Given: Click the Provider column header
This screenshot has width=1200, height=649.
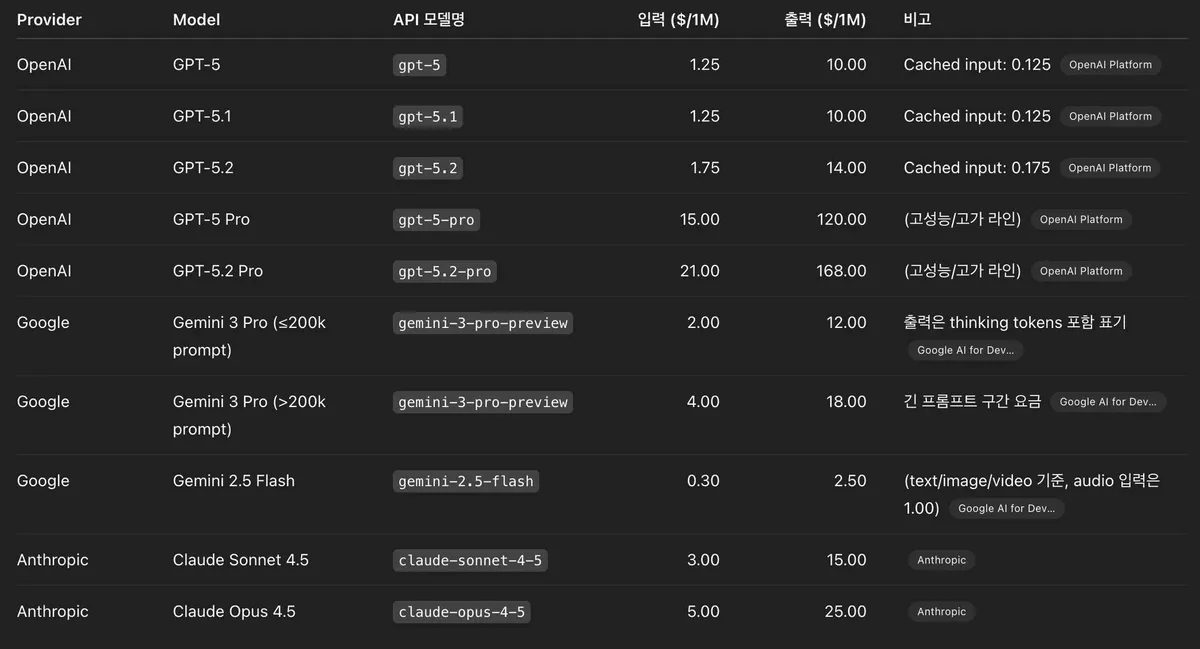Looking at the screenshot, I should point(49,19).
